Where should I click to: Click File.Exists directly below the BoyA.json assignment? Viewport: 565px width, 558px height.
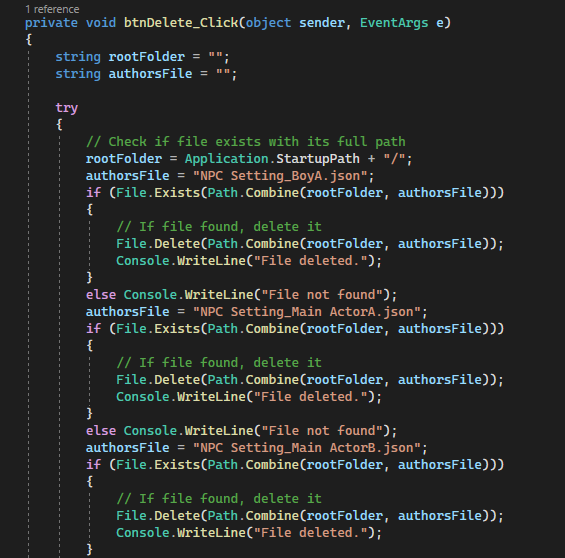[x=158, y=193]
